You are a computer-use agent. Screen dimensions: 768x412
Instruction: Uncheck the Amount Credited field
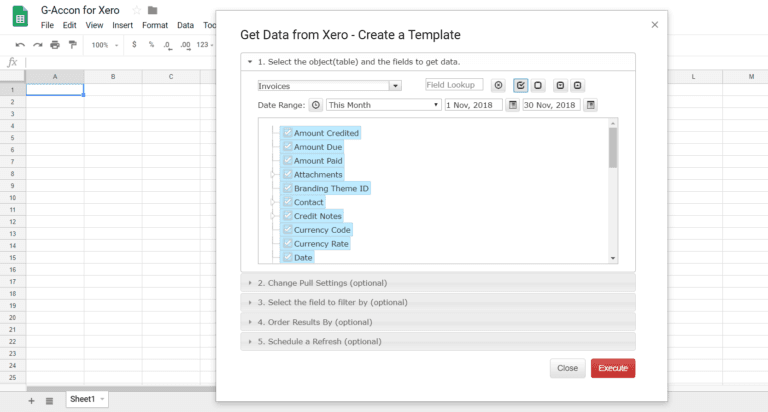[x=288, y=133]
